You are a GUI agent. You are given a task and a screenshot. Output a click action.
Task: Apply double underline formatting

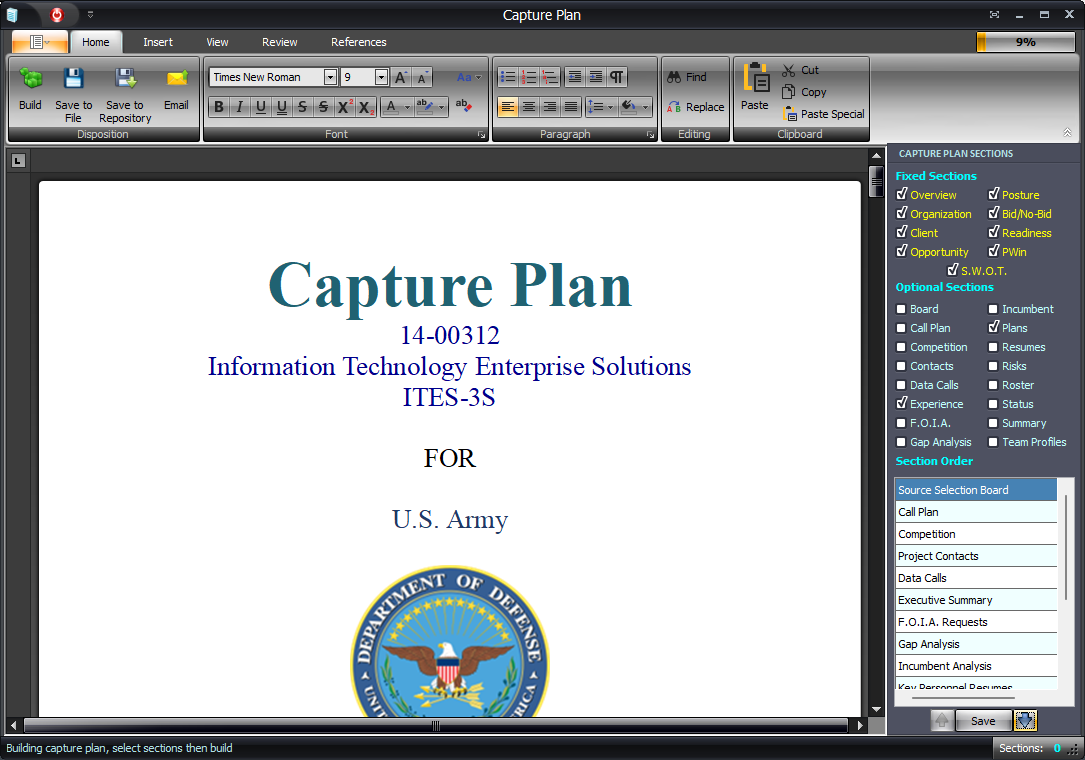point(282,107)
